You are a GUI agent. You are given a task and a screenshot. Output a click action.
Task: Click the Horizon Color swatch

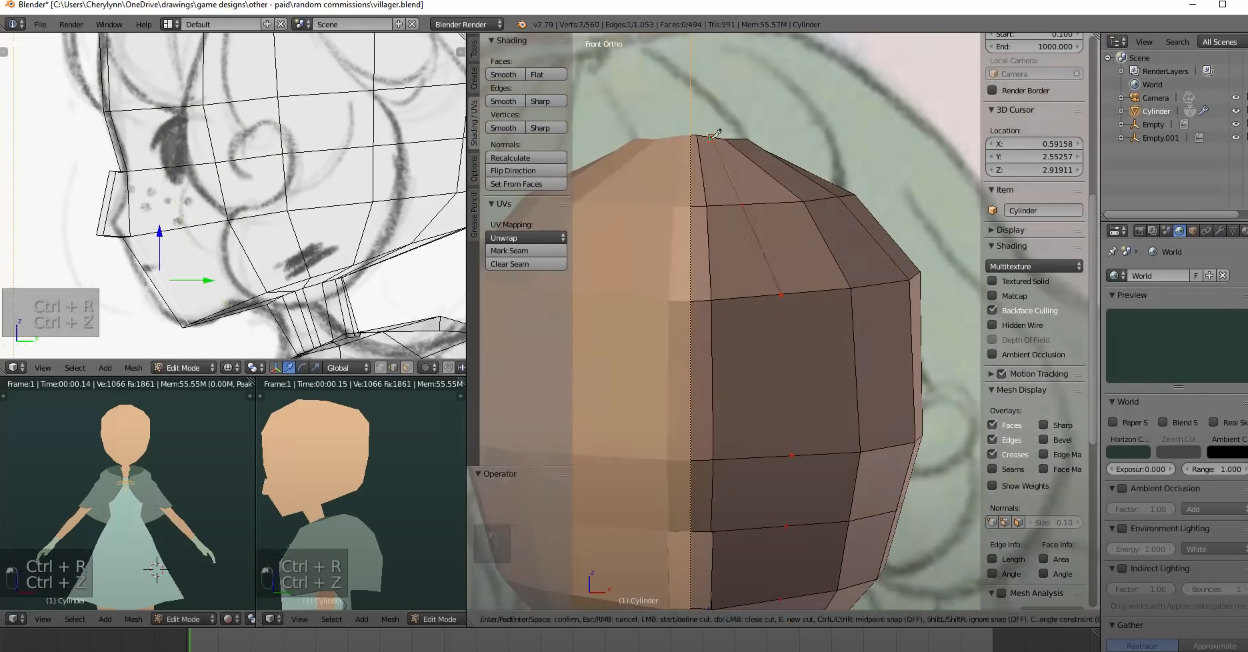tap(1128, 452)
